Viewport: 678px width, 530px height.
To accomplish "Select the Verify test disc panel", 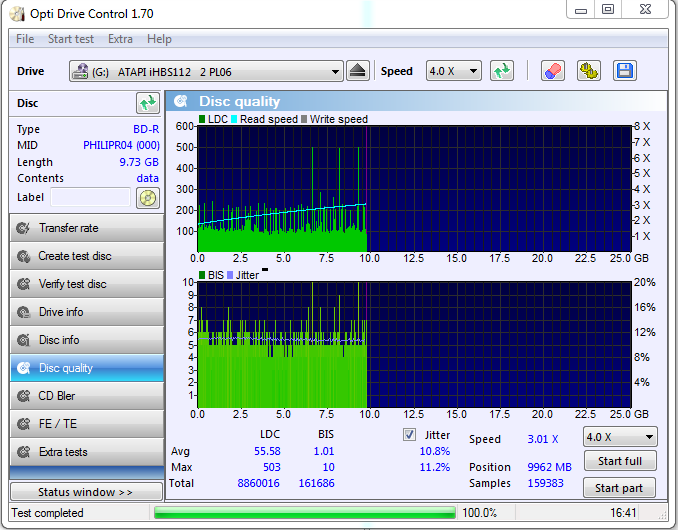I will pos(86,284).
